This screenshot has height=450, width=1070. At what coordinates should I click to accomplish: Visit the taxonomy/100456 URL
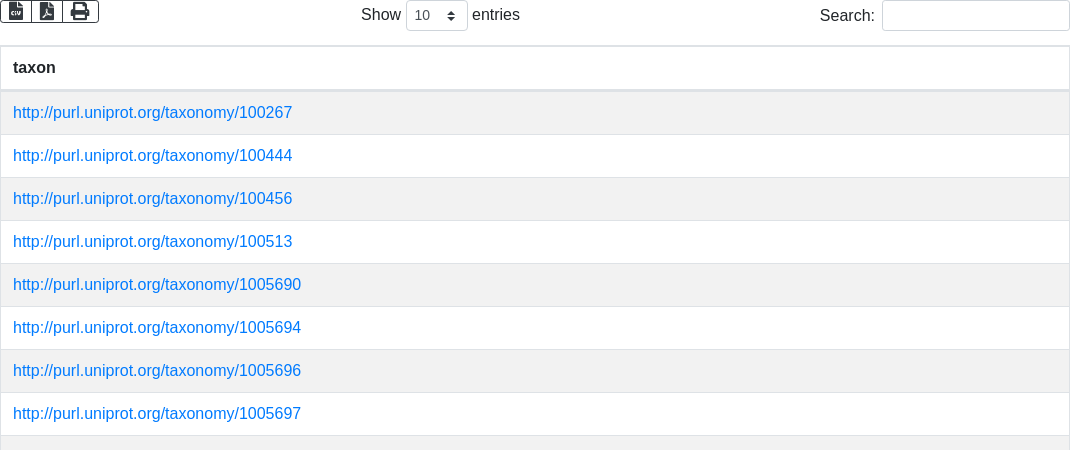(x=152, y=199)
